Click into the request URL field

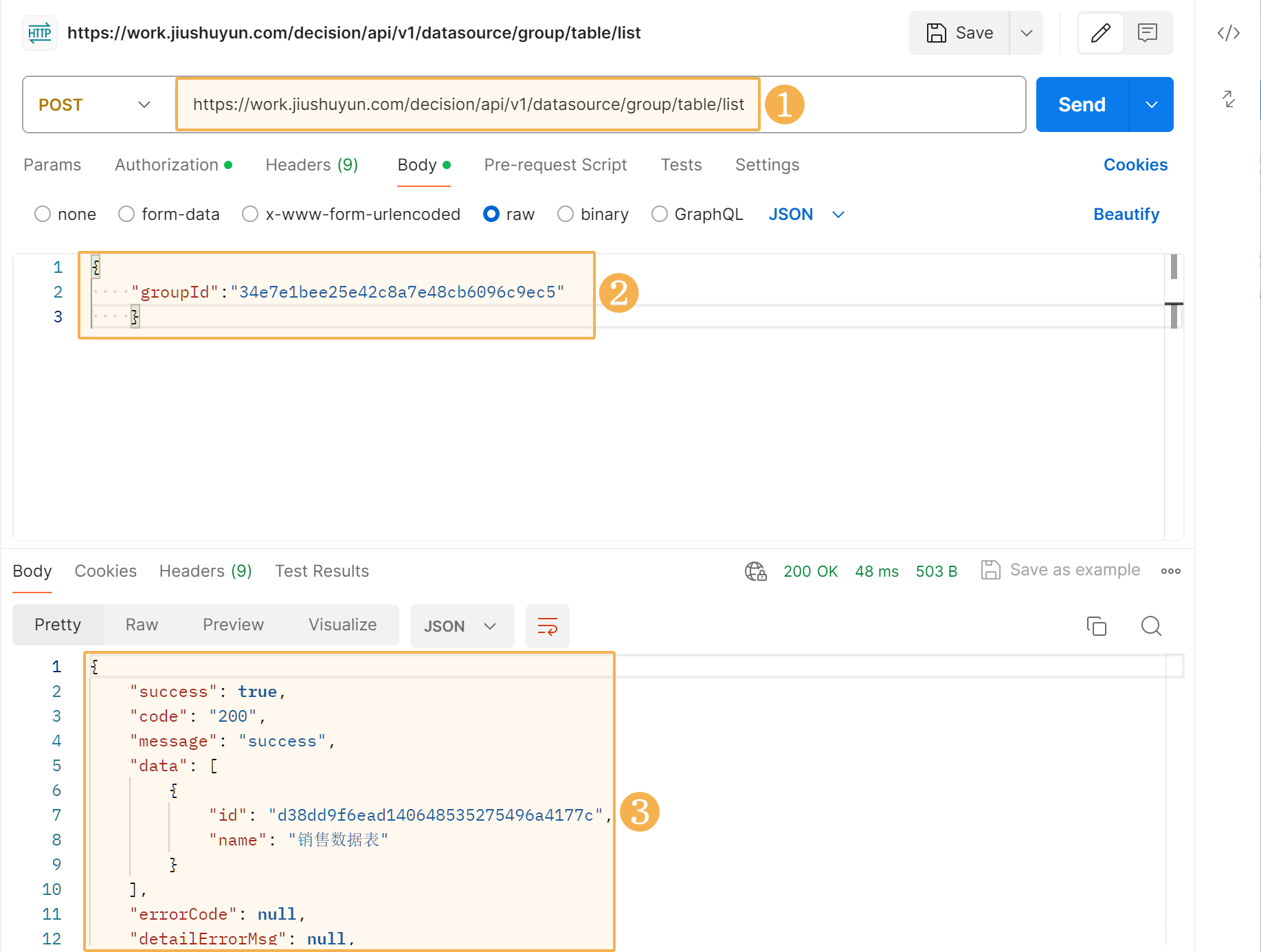point(468,104)
